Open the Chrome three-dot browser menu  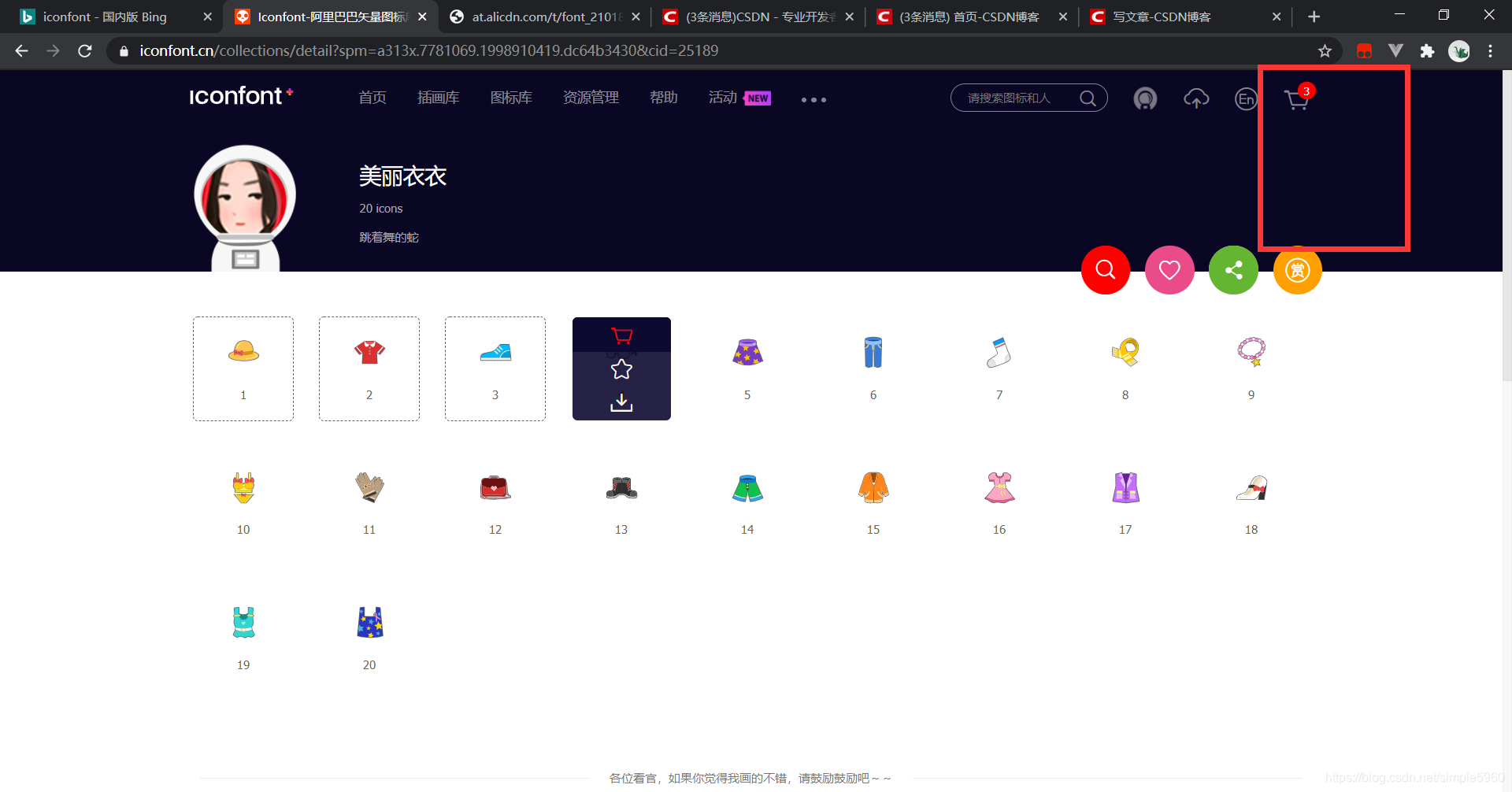click(1490, 50)
